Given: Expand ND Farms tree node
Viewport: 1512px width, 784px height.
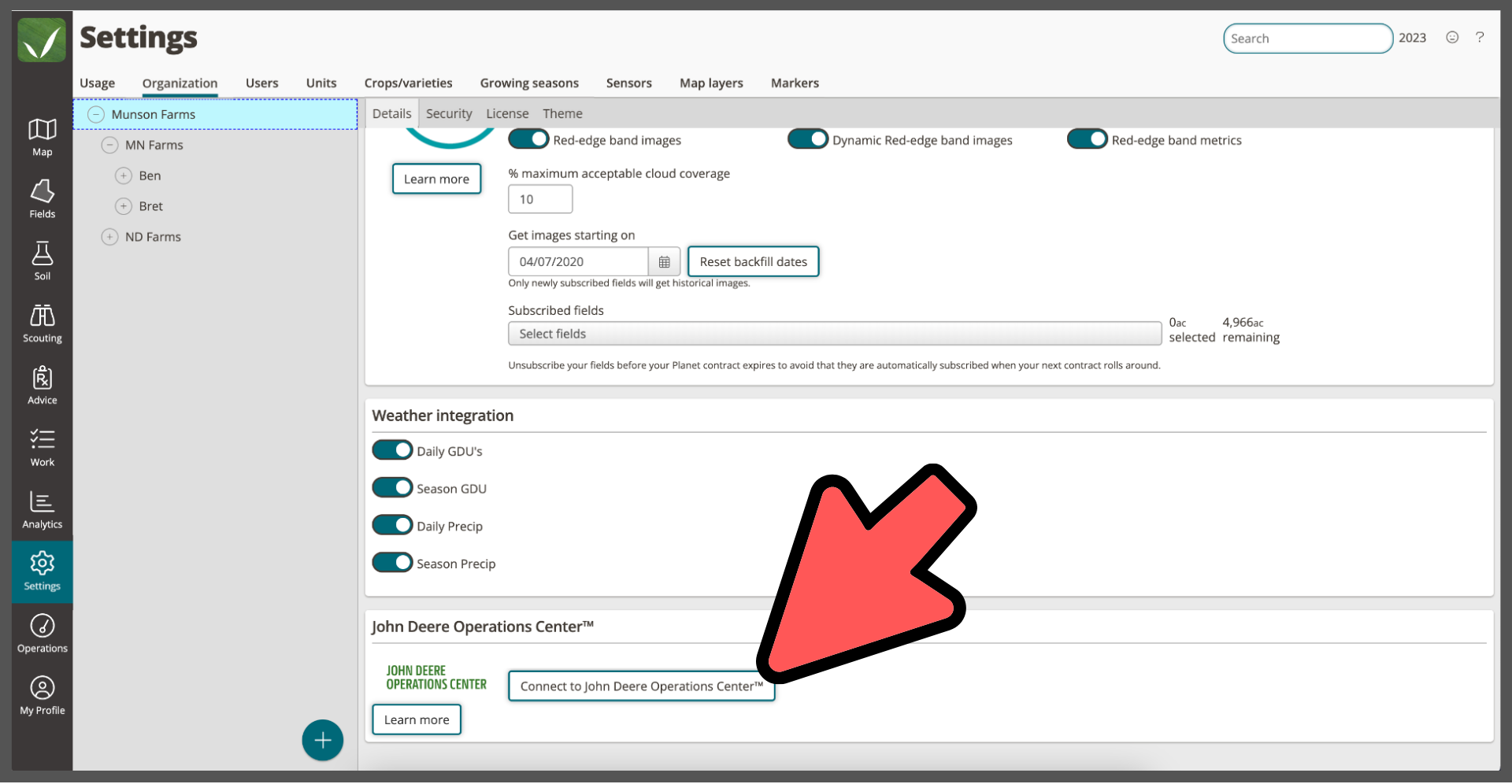Looking at the screenshot, I should click(110, 238).
